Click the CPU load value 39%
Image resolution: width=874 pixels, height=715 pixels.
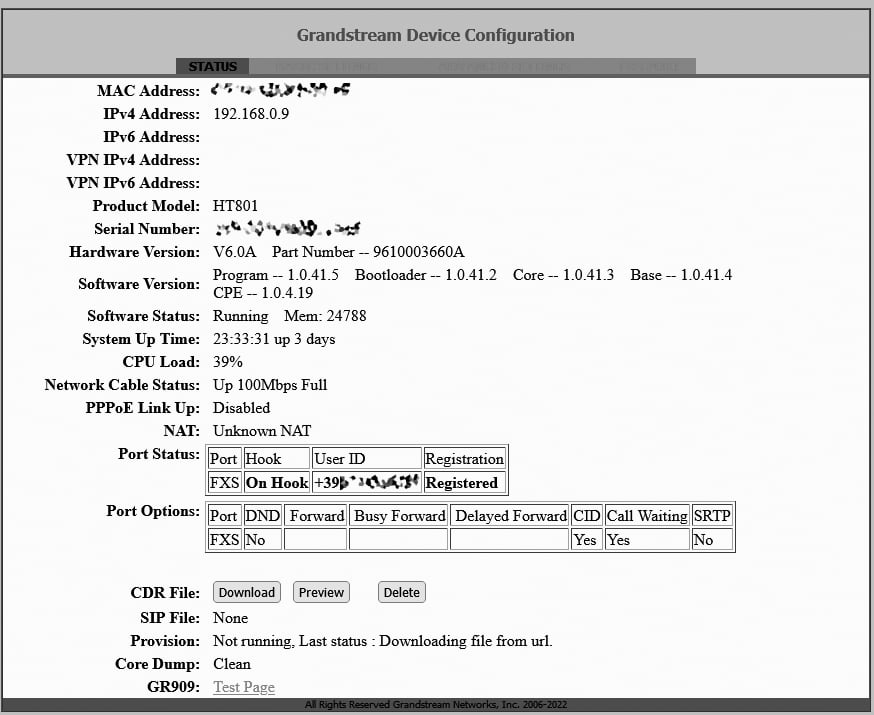pos(227,362)
